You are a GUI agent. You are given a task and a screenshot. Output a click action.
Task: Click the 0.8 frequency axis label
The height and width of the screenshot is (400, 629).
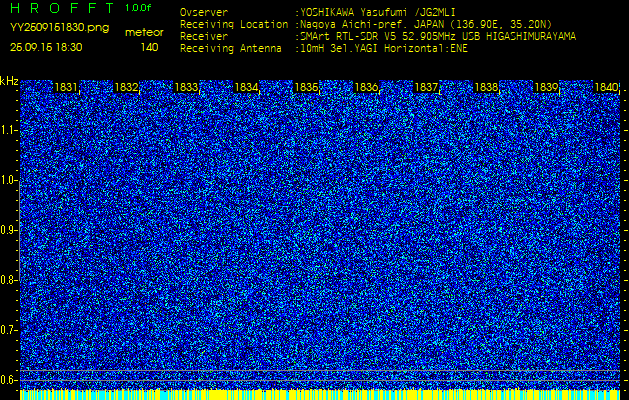pos(8,280)
